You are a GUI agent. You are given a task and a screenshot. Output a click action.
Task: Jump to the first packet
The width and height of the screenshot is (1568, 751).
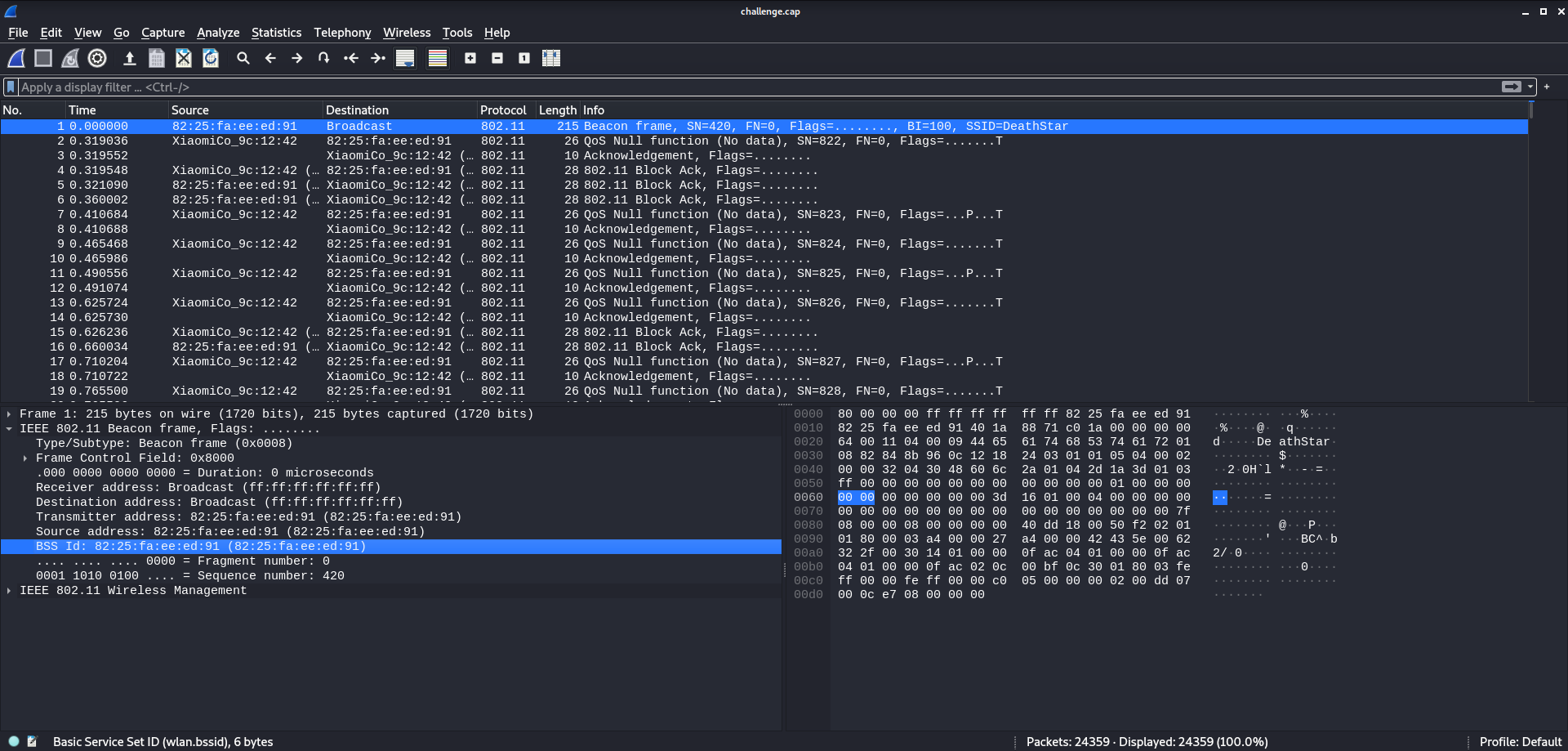pos(351,58)
